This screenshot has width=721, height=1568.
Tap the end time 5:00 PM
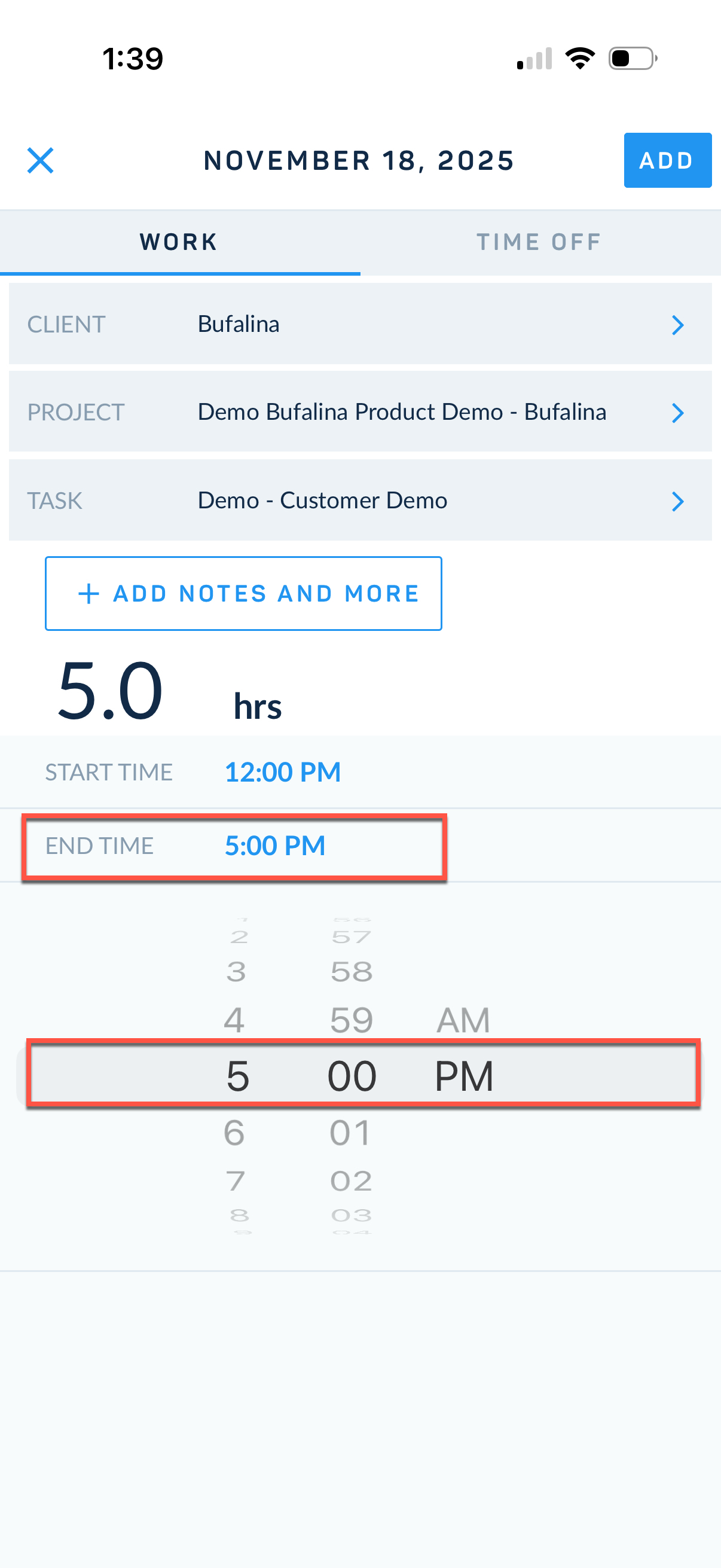(x=275, y=846)
